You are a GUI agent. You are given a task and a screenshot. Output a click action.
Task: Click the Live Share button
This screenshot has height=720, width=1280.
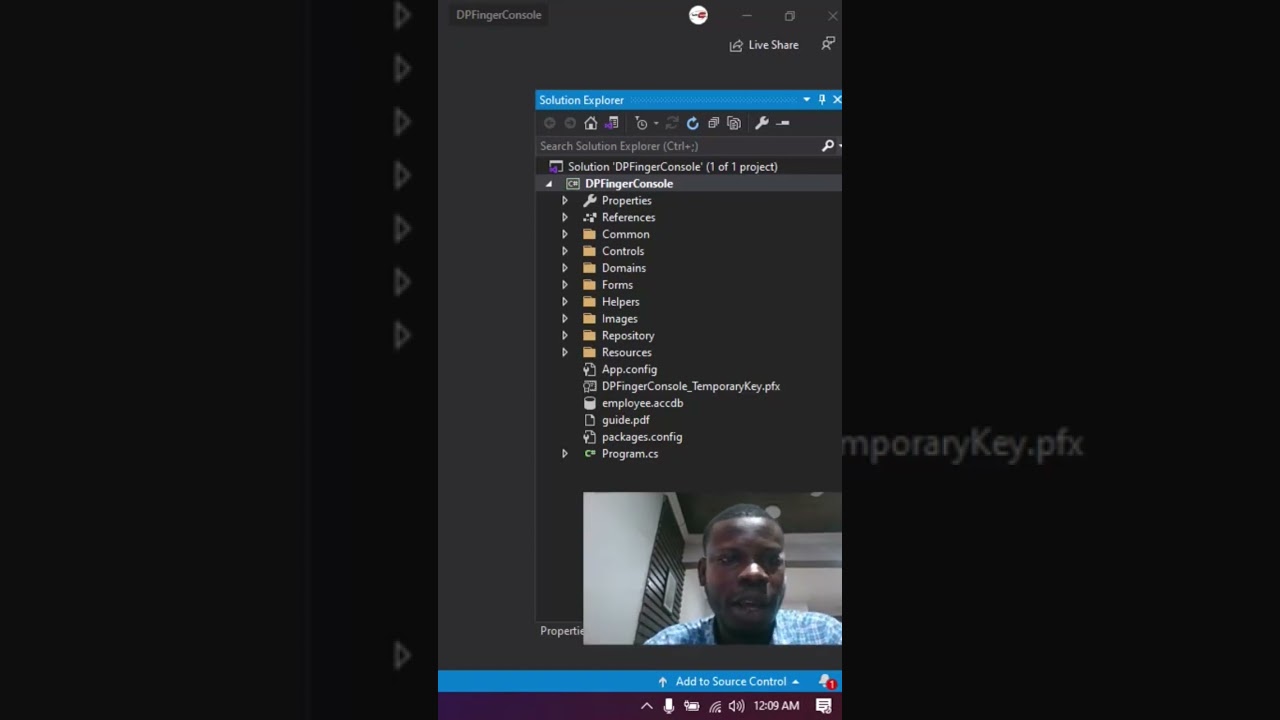(764, 45)
